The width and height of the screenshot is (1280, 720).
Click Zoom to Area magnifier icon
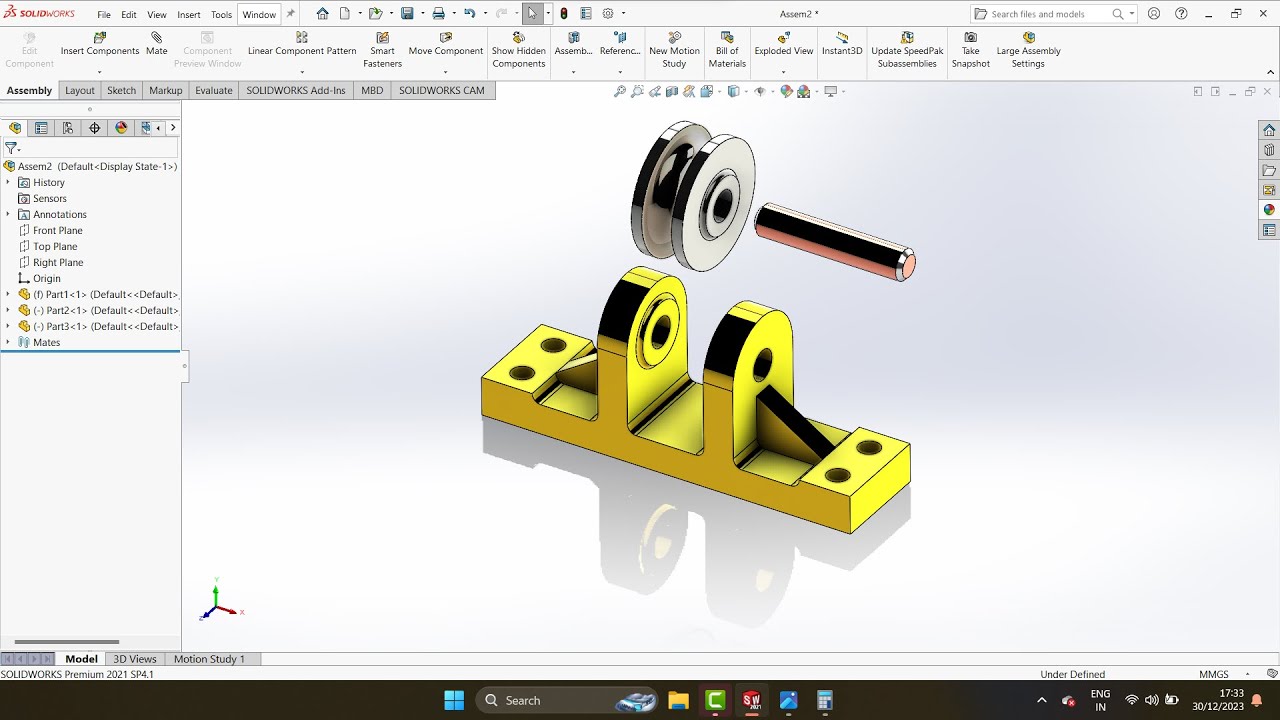pyautogui.click(x=638, y=91)
